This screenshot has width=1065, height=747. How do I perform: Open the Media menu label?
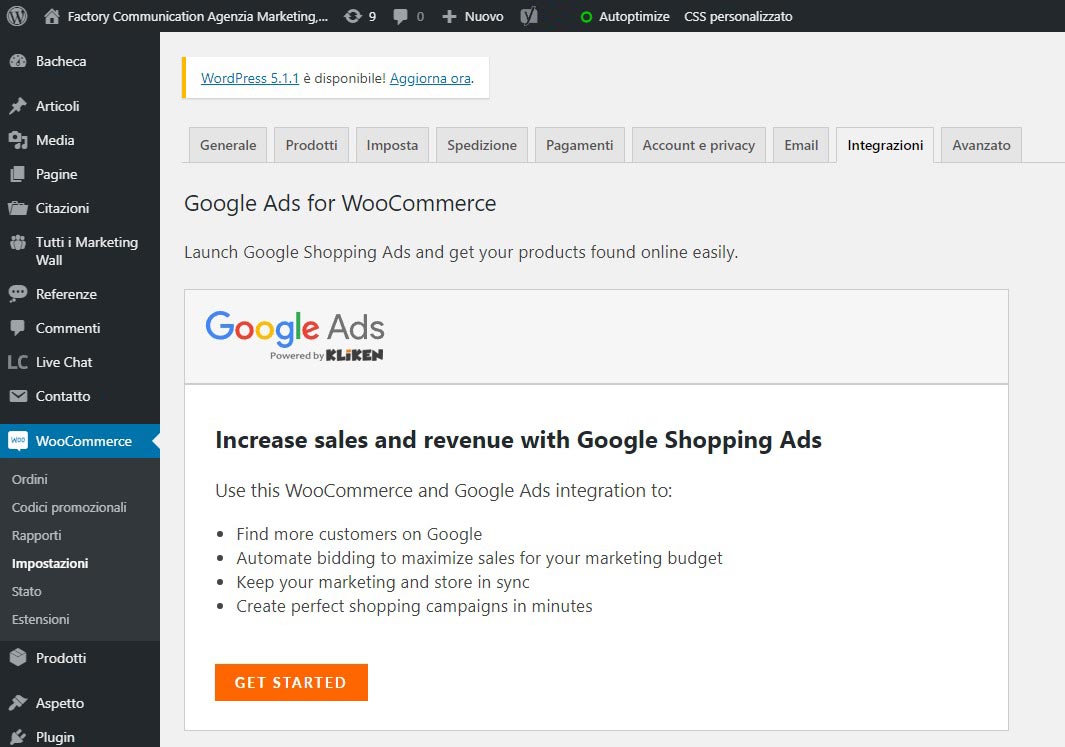coord(54,140)
